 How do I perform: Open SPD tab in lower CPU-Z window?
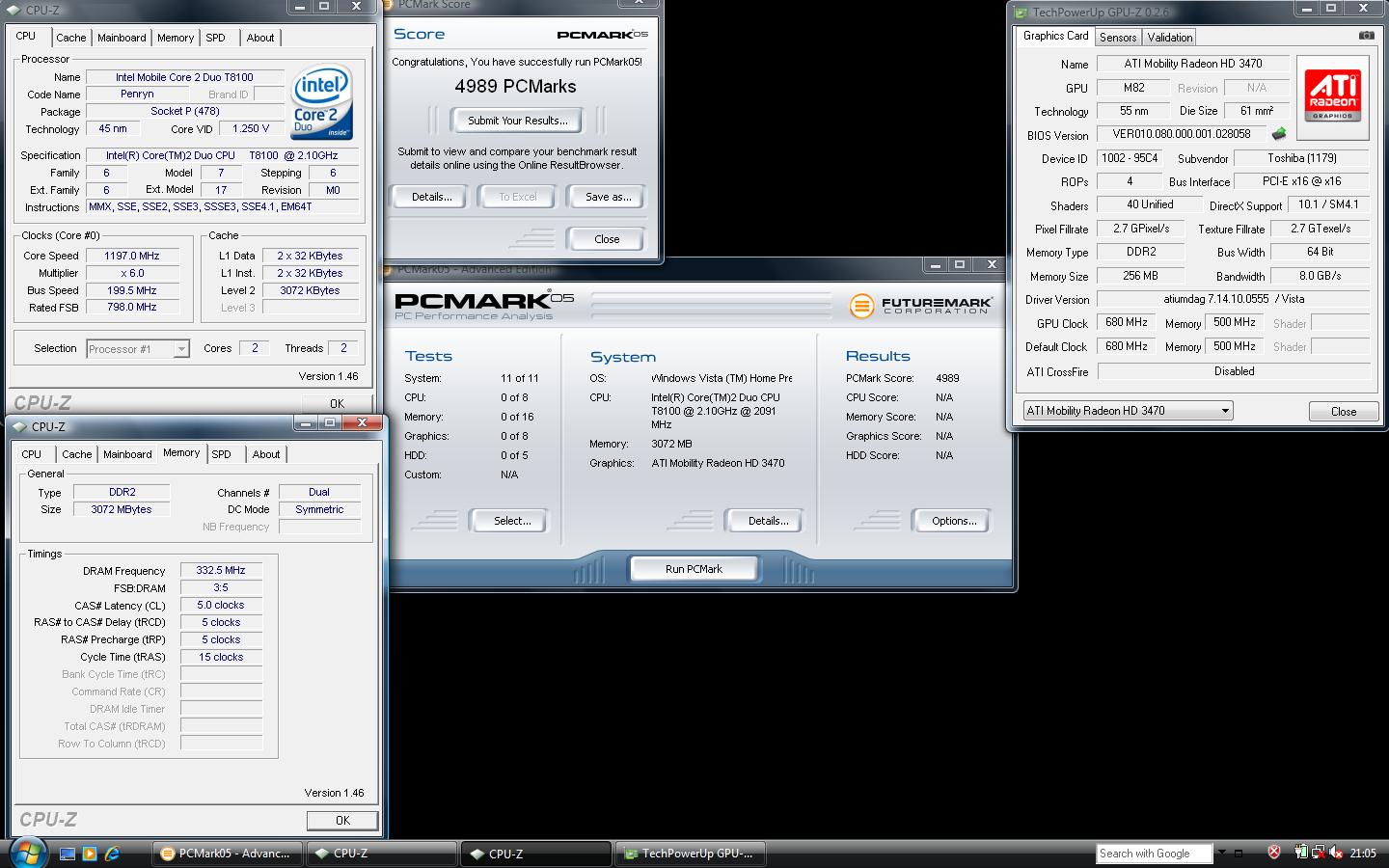click(x=222, y=454)
